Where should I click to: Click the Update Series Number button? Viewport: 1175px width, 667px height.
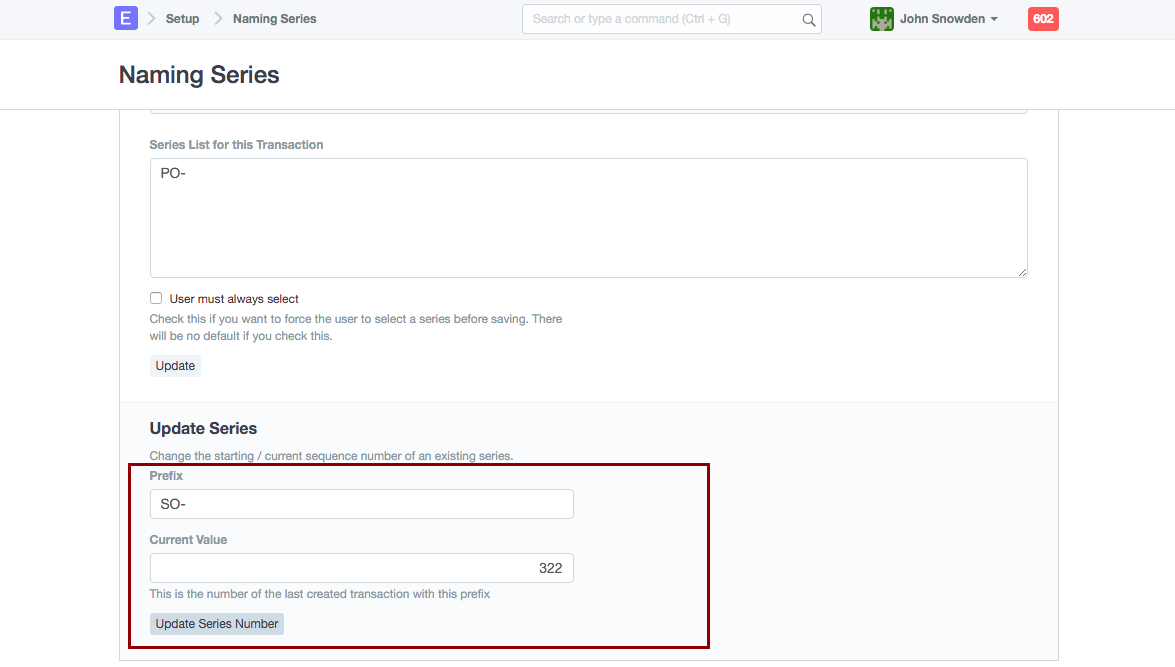click(x=217, y=624)
